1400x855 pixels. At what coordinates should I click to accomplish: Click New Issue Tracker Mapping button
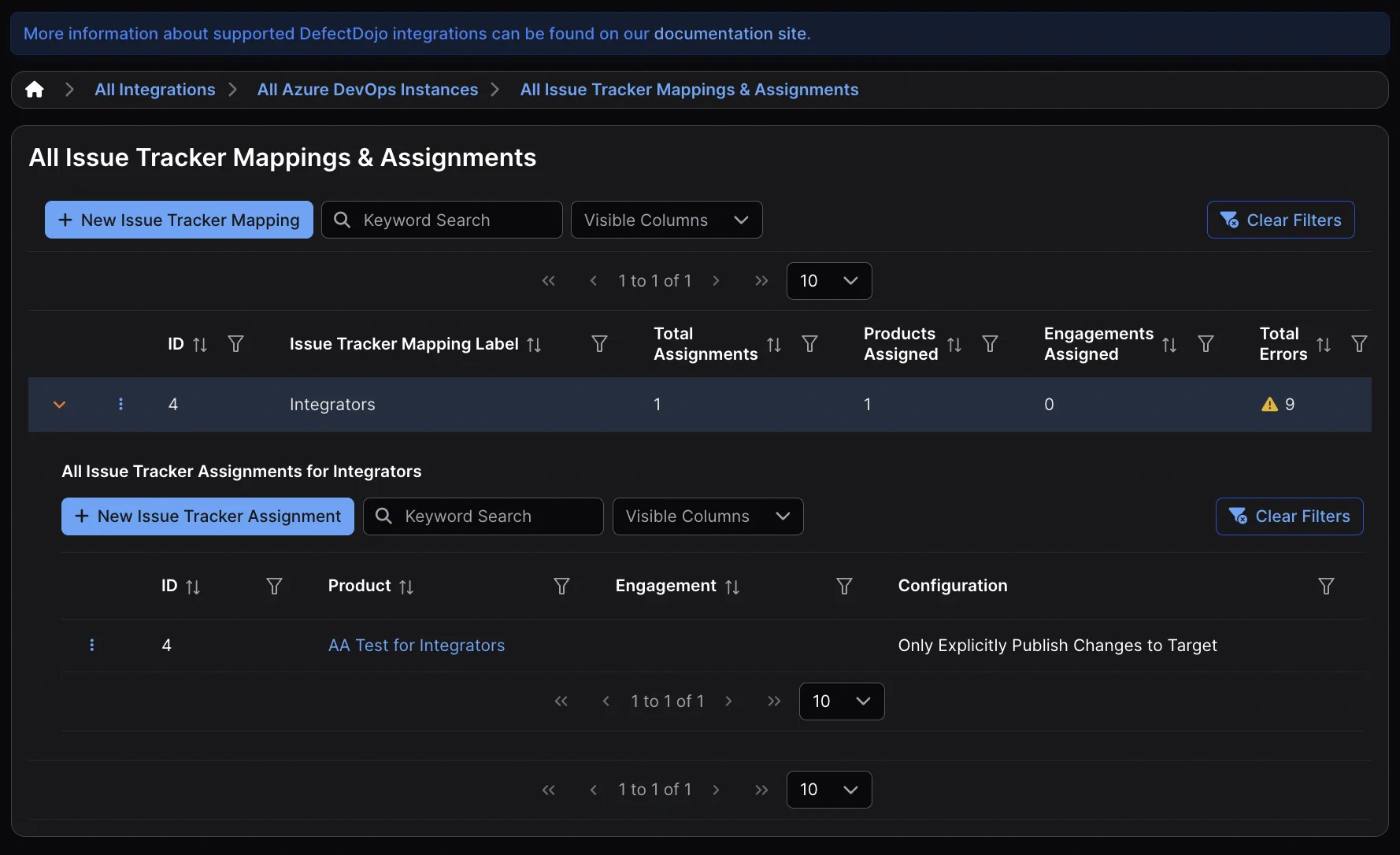(x=179, y=220)
